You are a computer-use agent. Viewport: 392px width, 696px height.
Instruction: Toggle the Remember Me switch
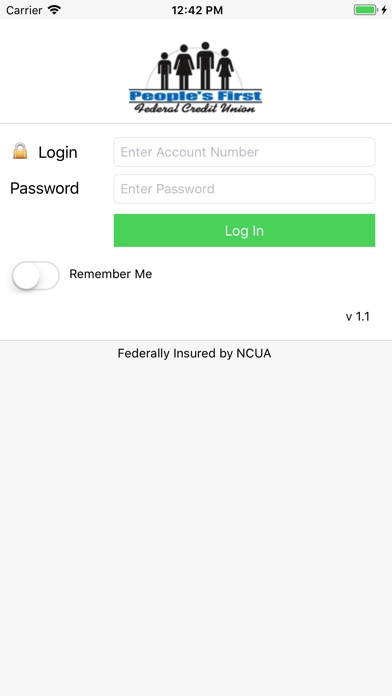point(36,275)
